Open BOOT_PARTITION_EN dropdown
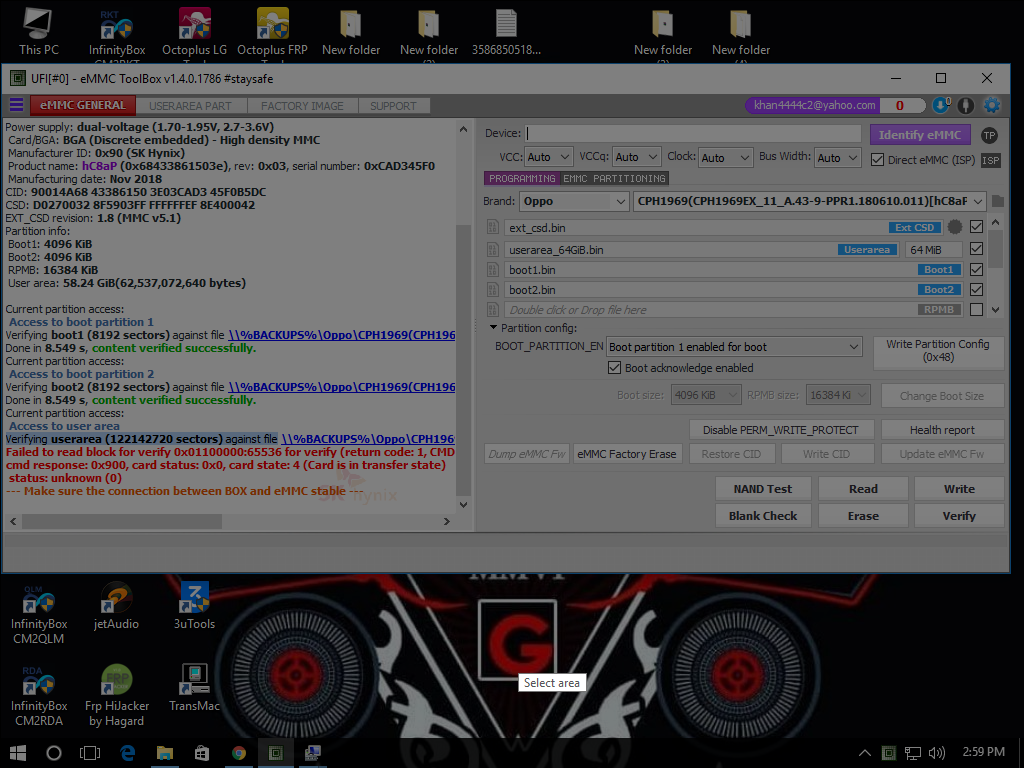Screen dimensions: 1024x768 coord(734,347)
